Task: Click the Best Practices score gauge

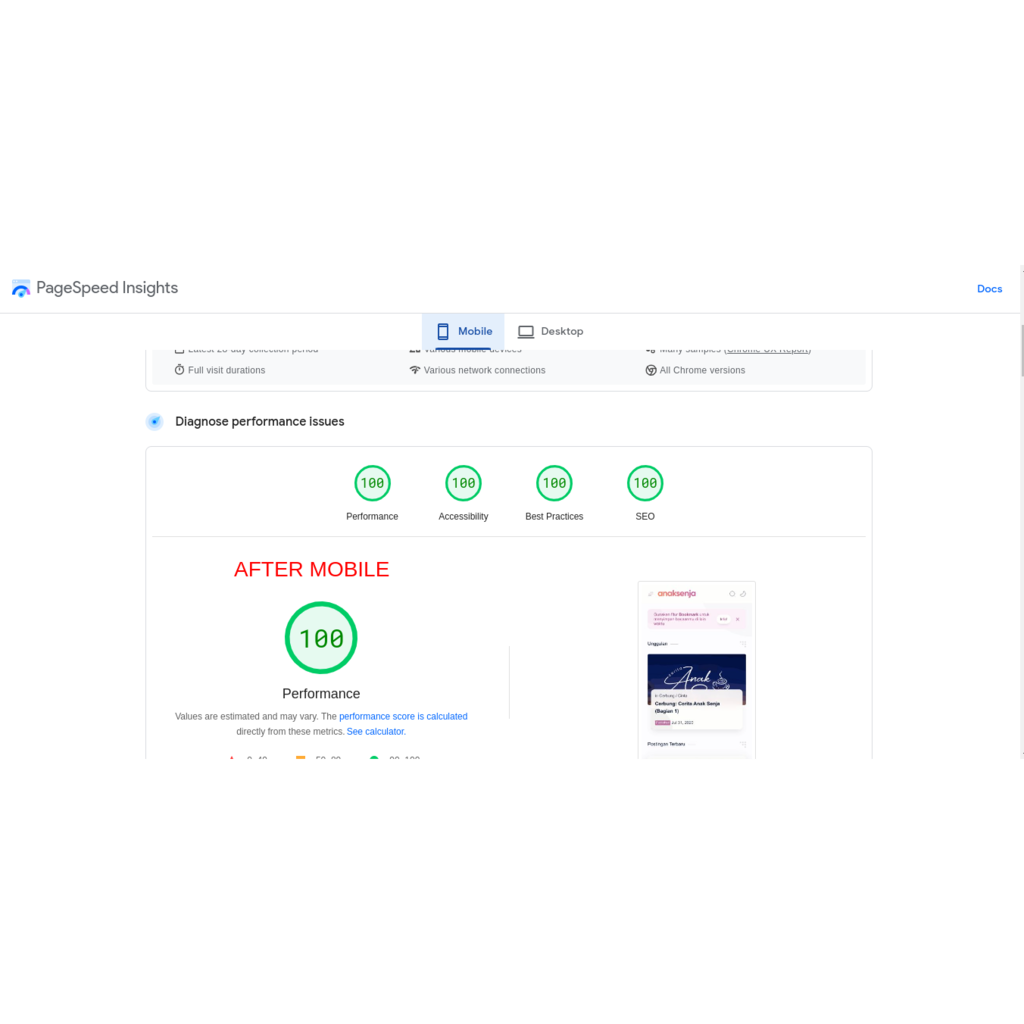Action: point(554,484)
